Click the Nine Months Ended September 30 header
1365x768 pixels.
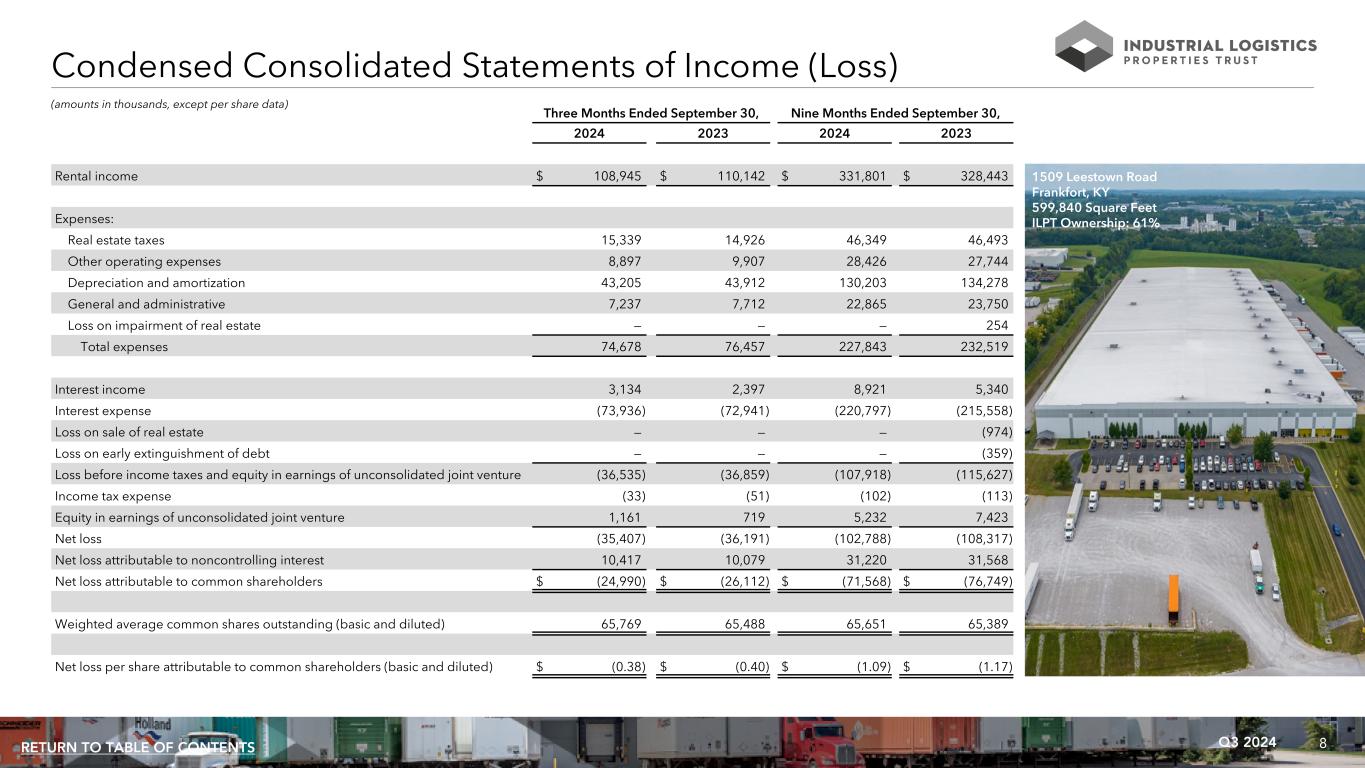click(x=895, y=112)
